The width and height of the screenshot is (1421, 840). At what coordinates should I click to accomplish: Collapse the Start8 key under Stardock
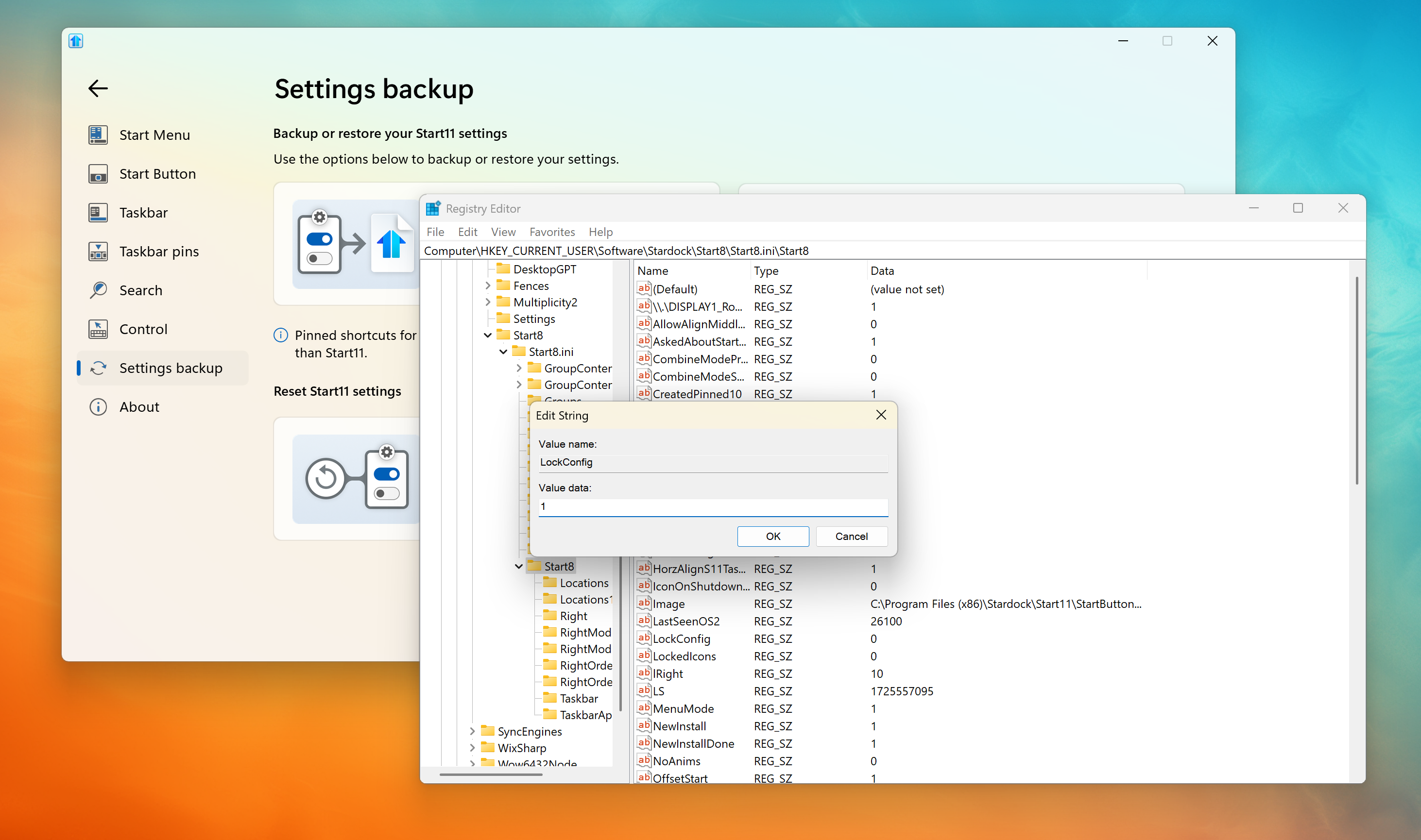488,335
